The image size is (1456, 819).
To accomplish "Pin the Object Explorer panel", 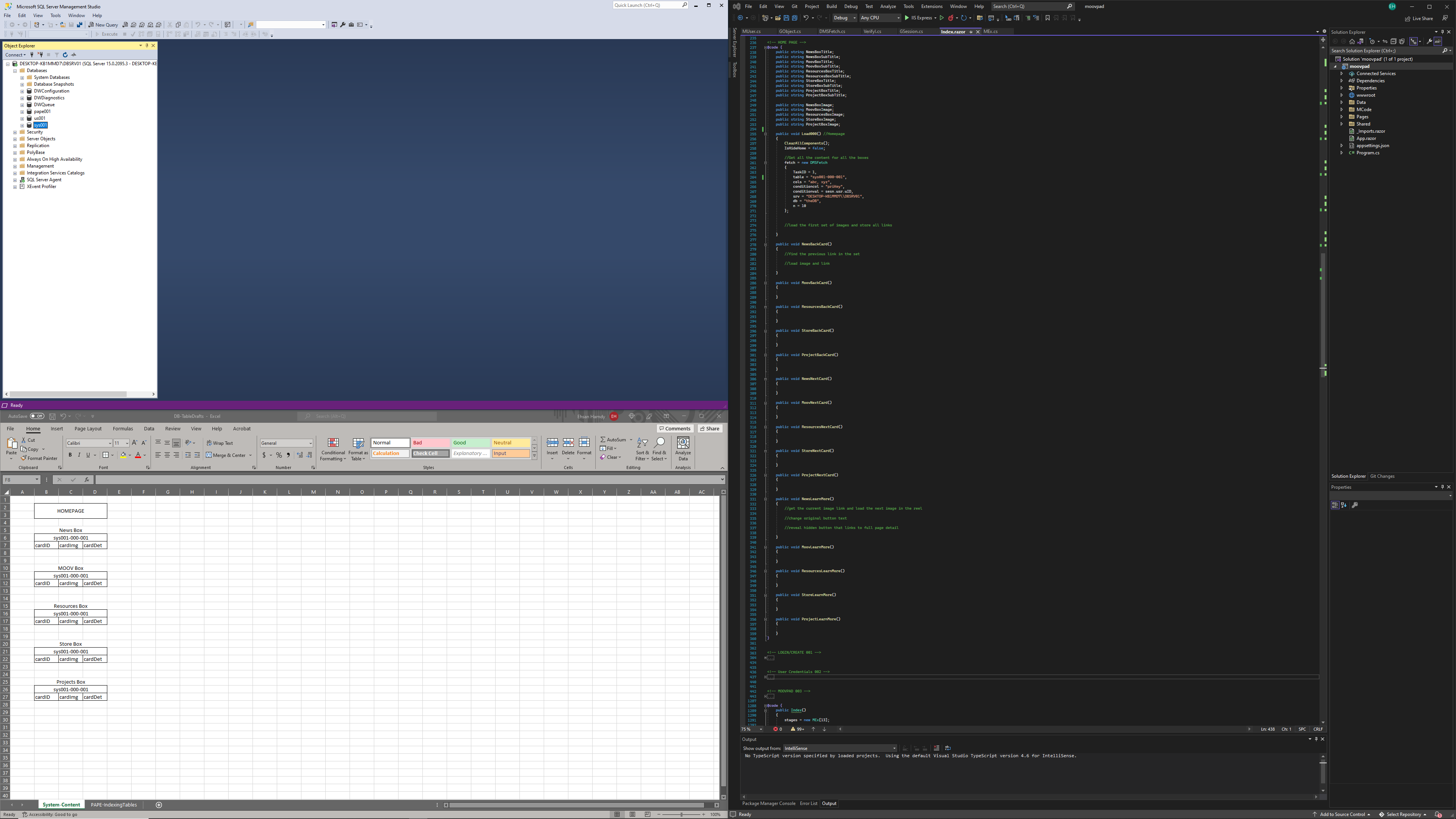I will coord(147,46).
